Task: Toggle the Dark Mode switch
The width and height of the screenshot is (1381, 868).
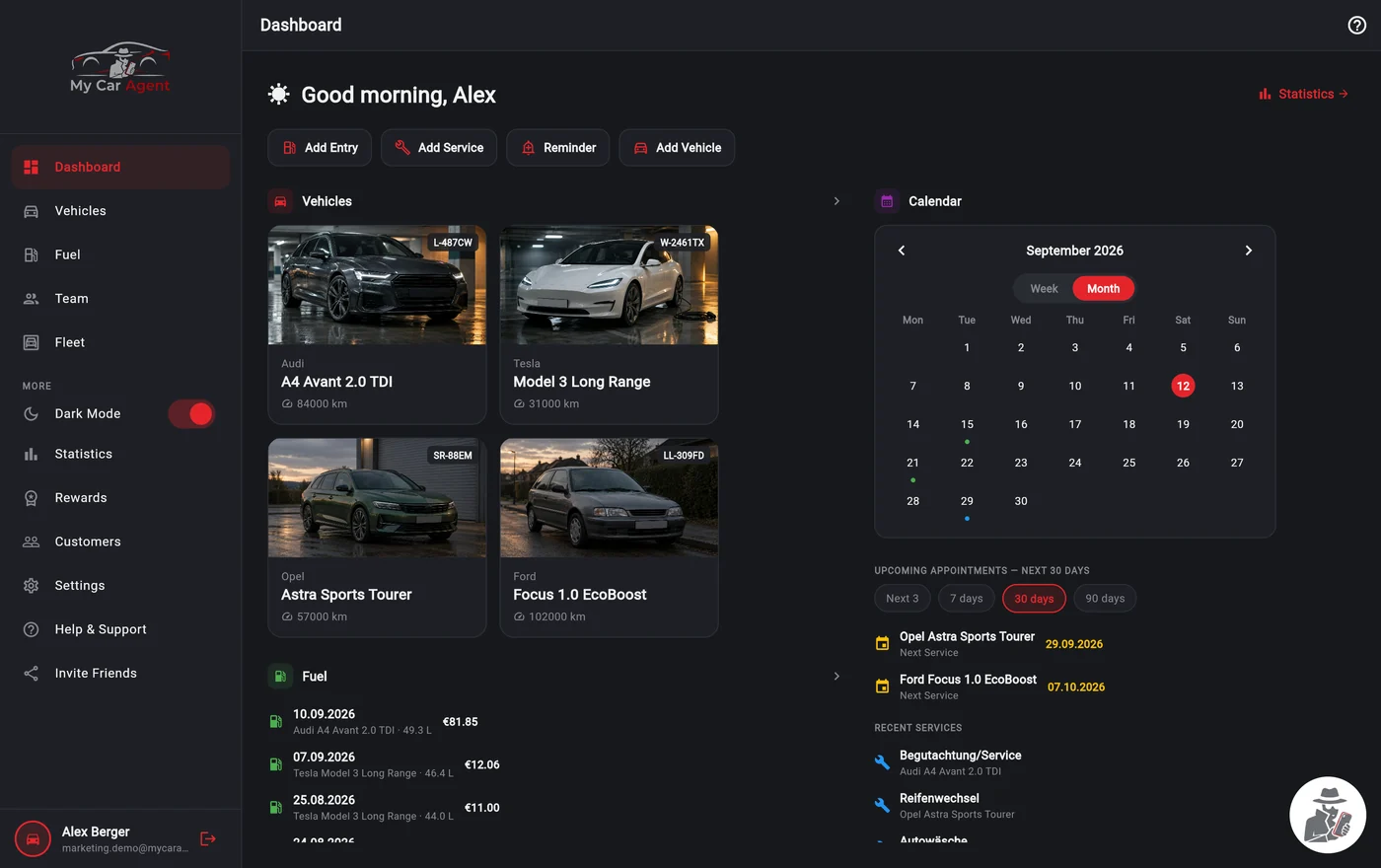Action: (191, 414)
